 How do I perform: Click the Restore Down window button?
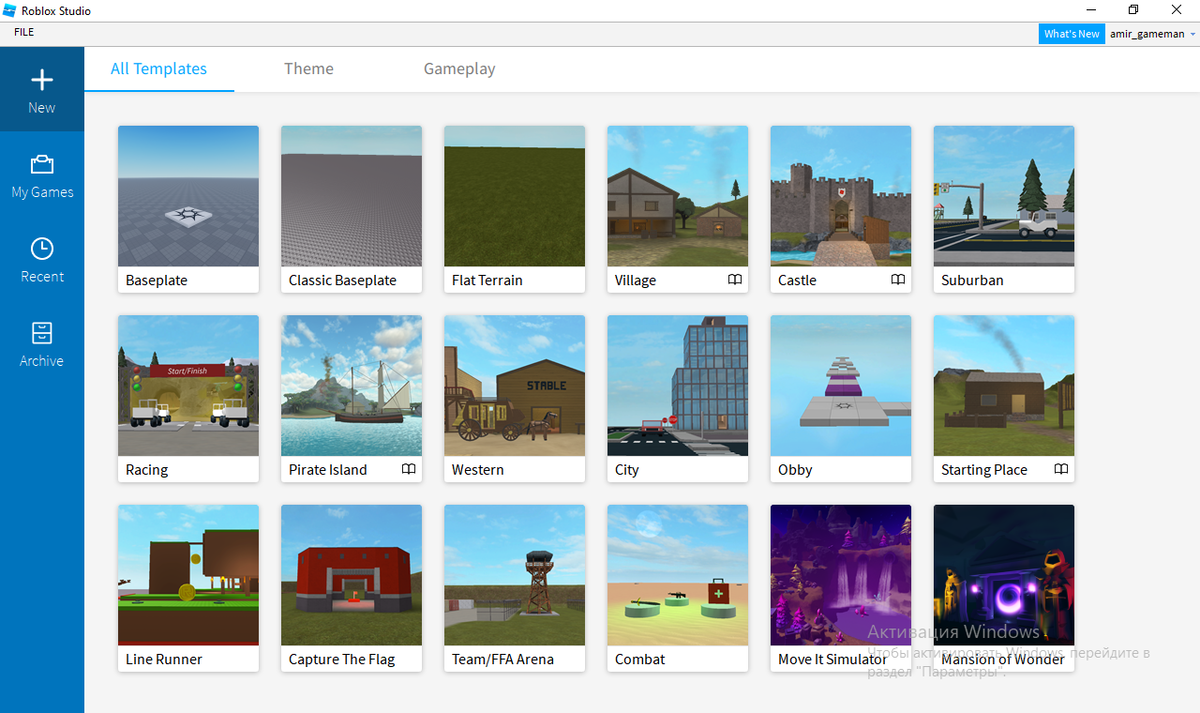[1133, 10]
